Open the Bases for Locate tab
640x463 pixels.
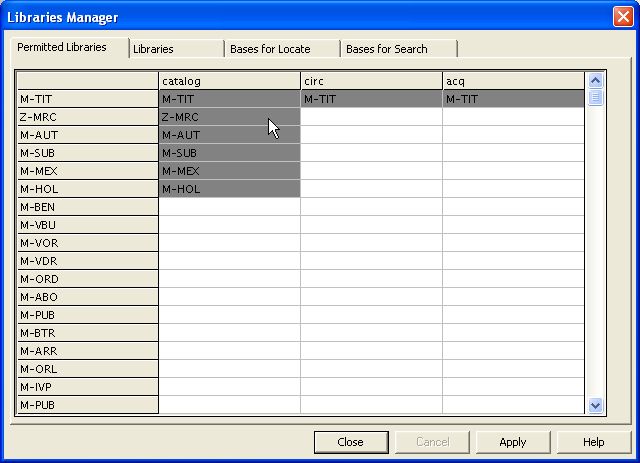(282, 49)
